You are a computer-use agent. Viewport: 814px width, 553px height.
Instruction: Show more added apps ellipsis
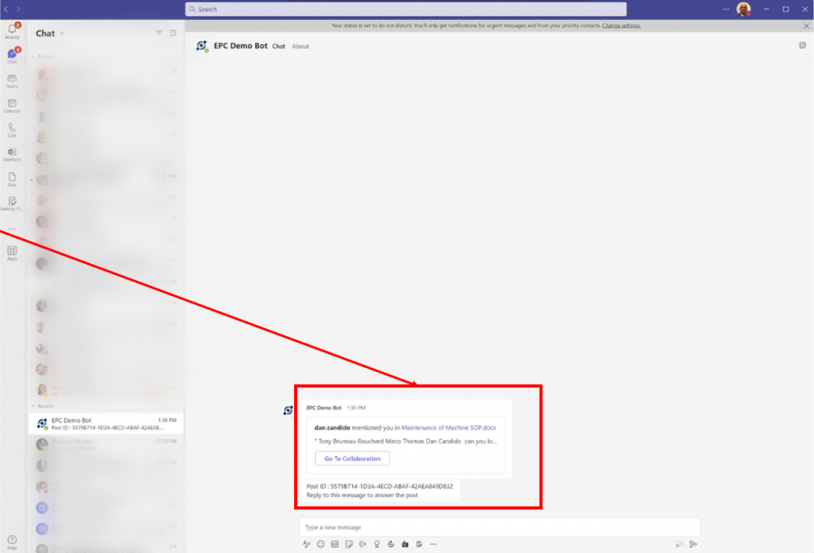[12, 228]
